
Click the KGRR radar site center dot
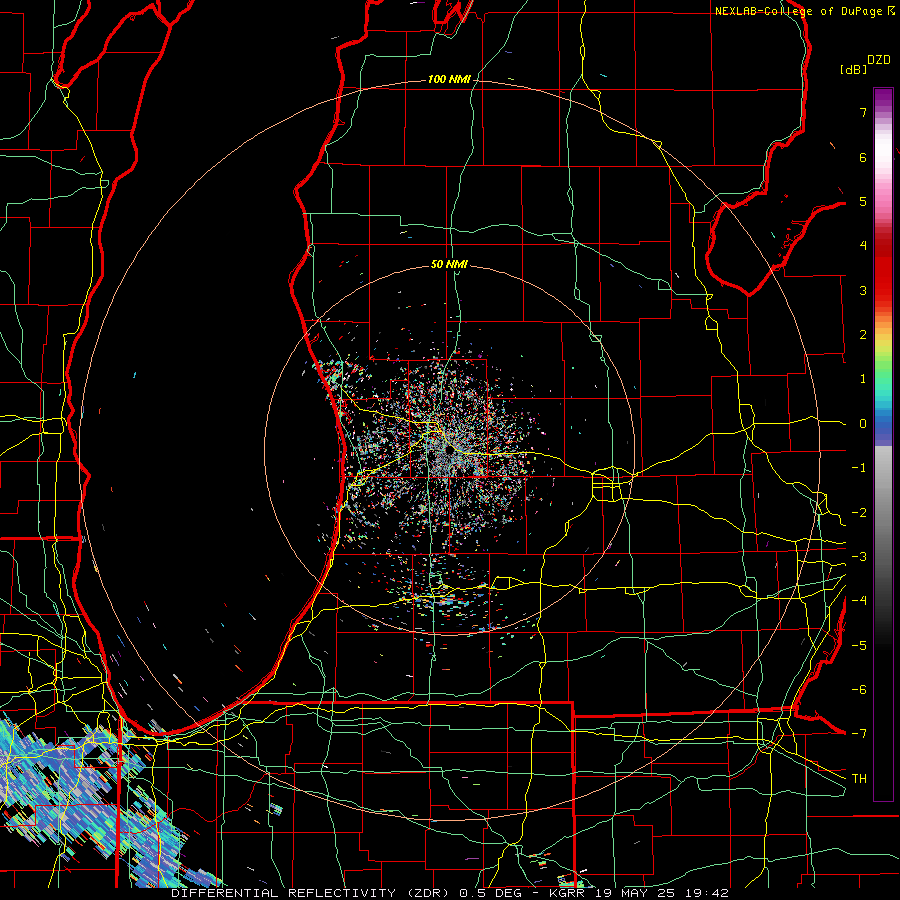tap(449, 452)
